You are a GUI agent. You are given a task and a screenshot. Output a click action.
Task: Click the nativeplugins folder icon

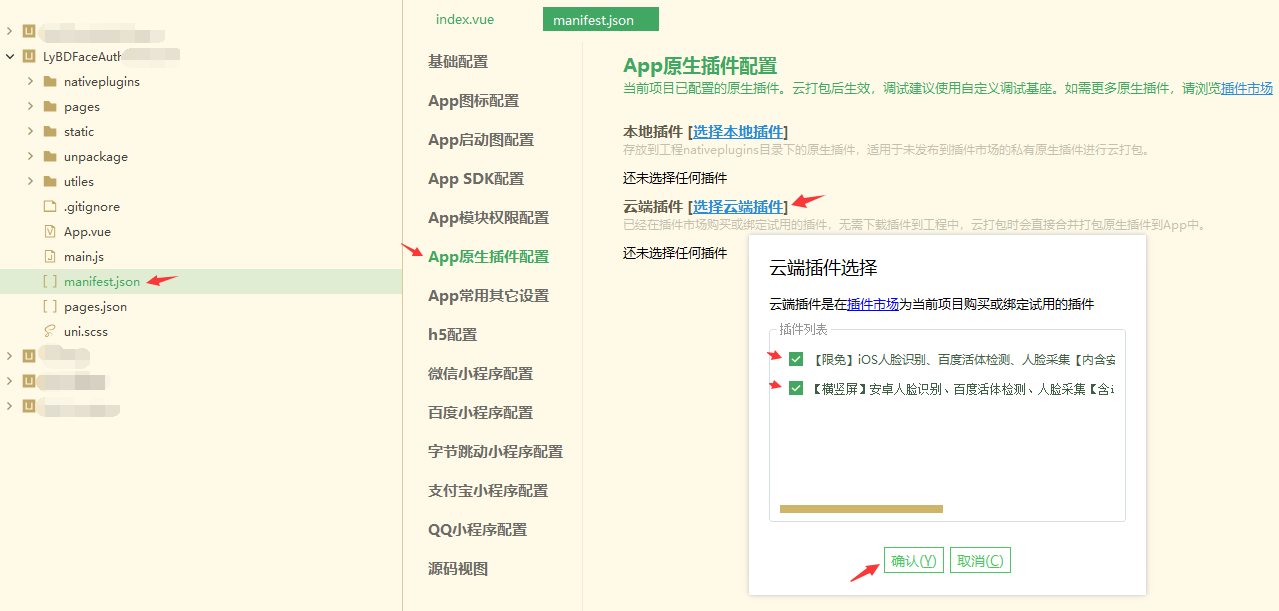(48, 81)
